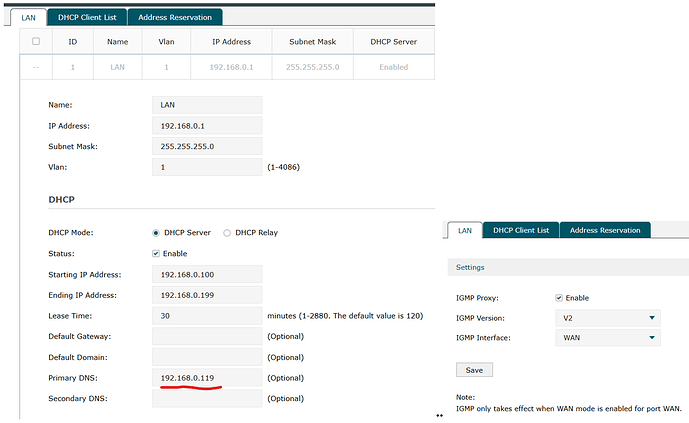Open the Address Reservation tab in the left panel

coord(175,18)
